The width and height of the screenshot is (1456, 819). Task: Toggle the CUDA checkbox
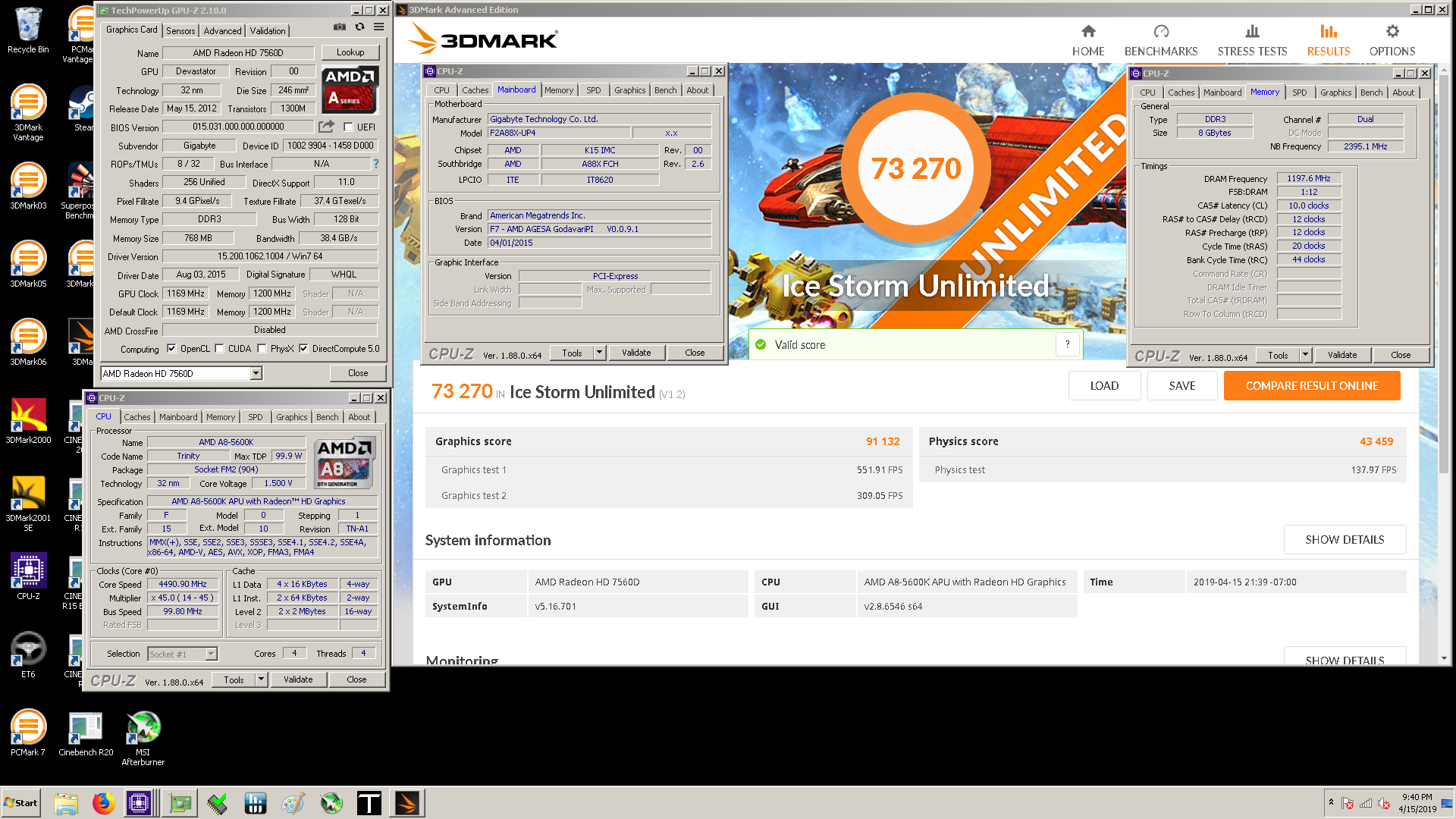click(219, 349)
